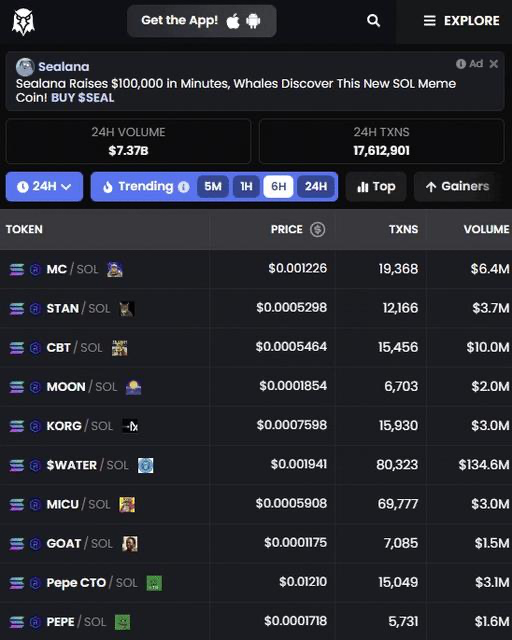Click the 24H TXNS 17,612,901 card
The width and height of the screenshot is (512, 640).
click(381, 141)
